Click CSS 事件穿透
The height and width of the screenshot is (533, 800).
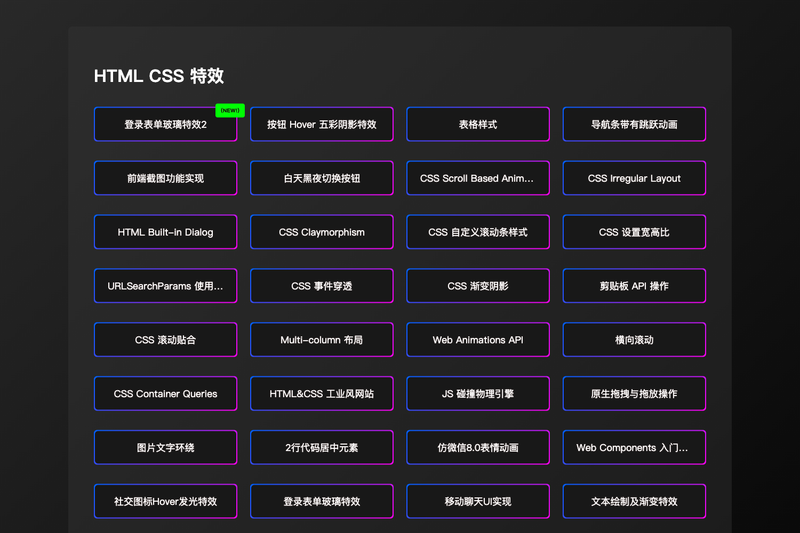click(x=321, y=286)
